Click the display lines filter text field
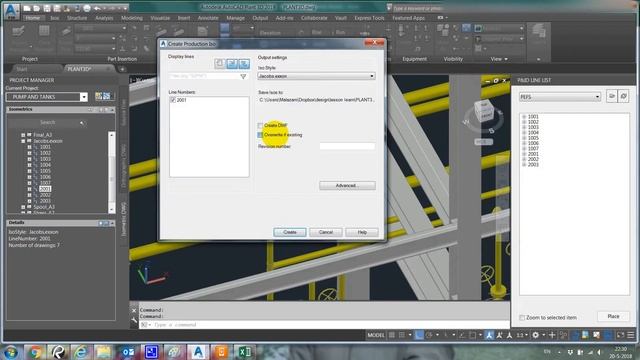640x360 pixels. pyautogui.click(x=204, y=76)
